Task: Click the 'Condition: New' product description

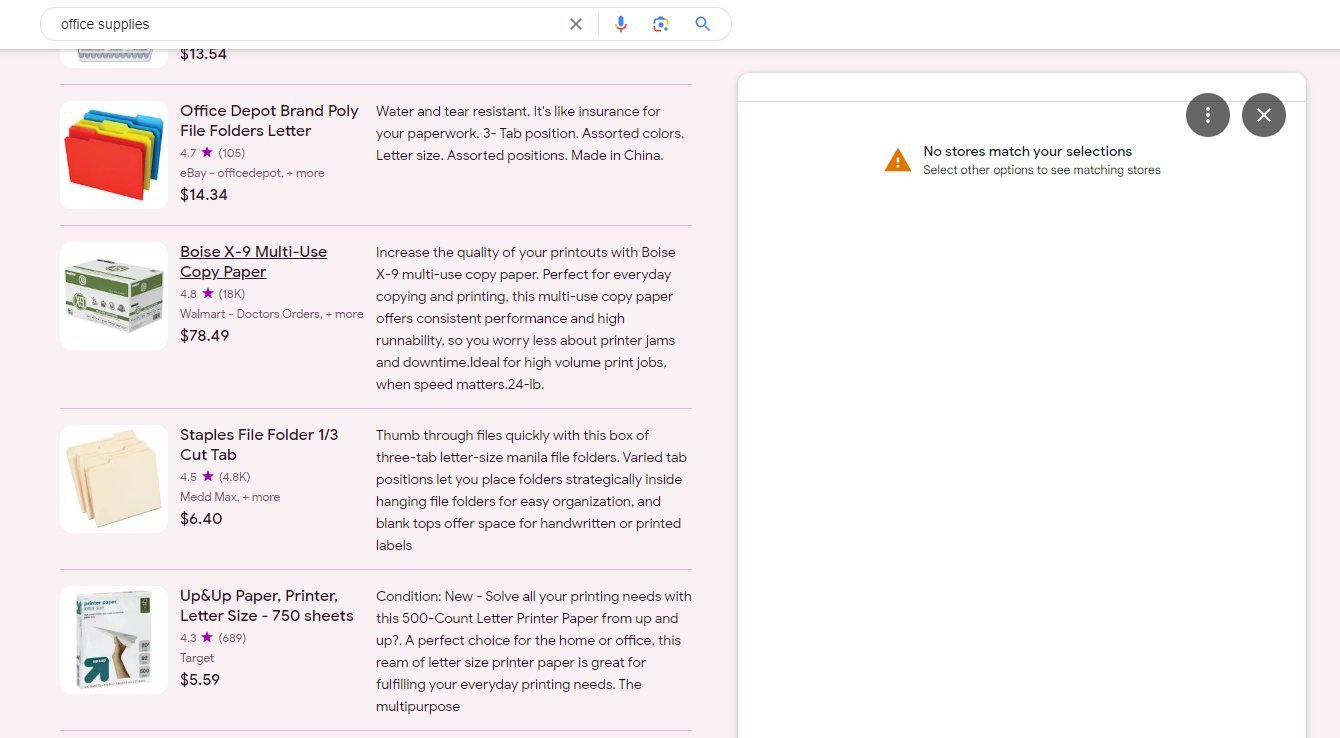Action: coord(534,651)
